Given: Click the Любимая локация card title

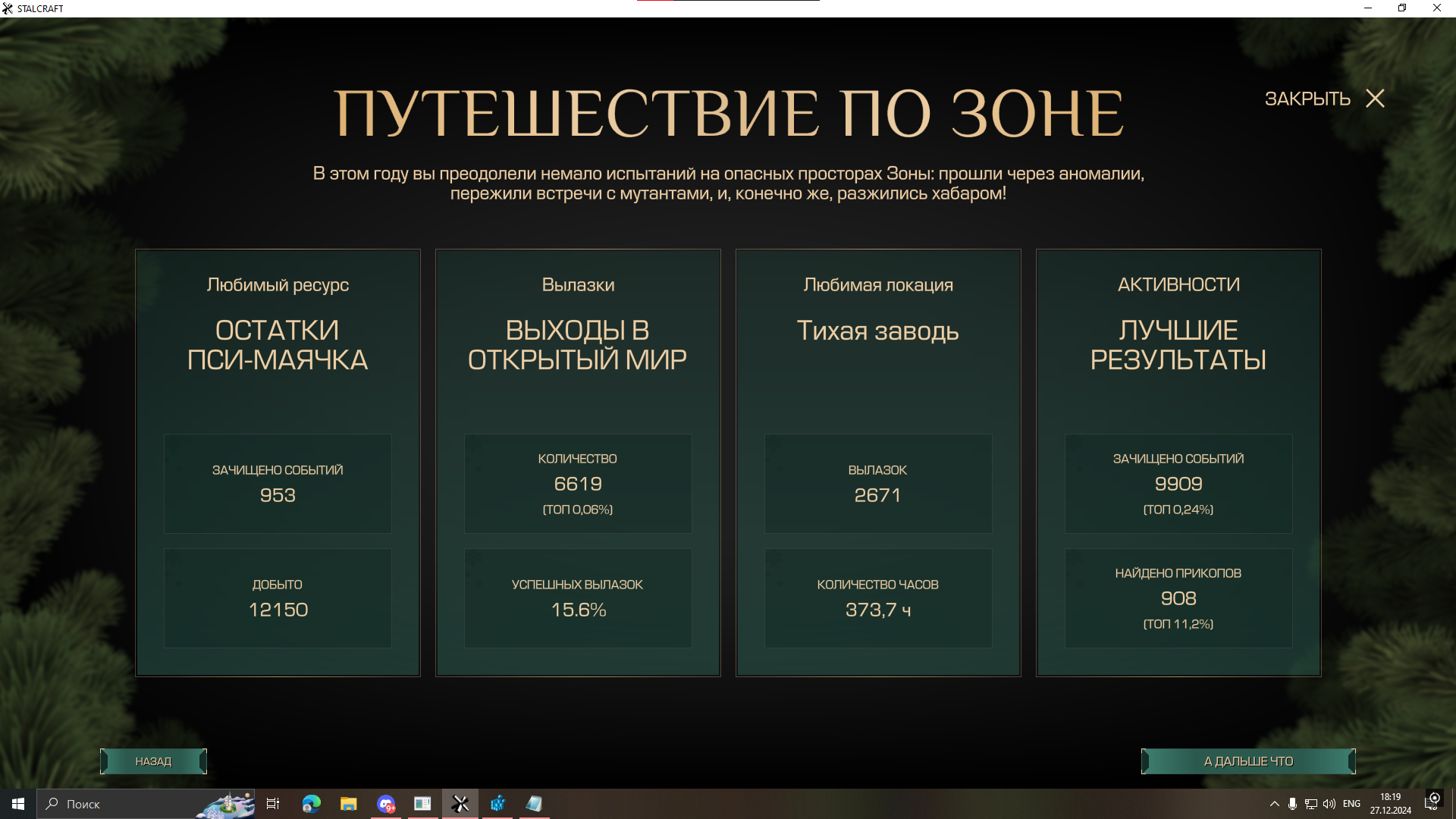Looking at the screenshot, I should pos(878,285).
